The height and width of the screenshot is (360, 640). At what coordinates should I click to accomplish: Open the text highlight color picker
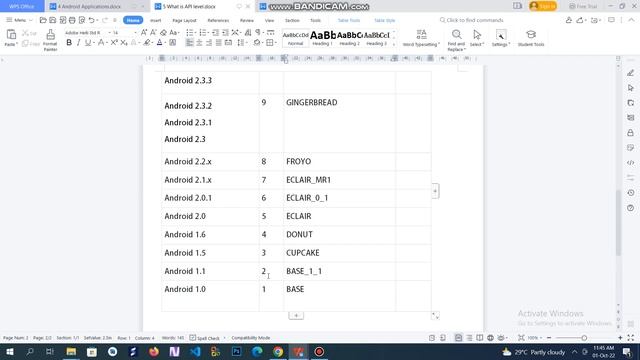152,42
